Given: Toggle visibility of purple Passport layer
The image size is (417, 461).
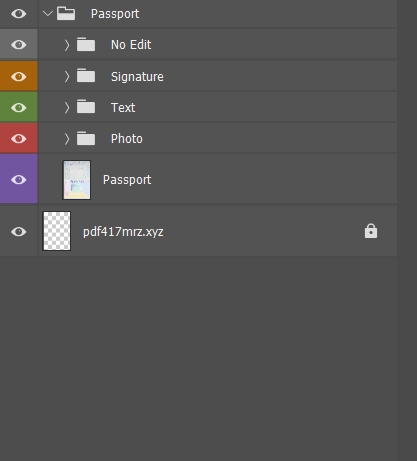Looking at the screenshot, I should point(19,180).
